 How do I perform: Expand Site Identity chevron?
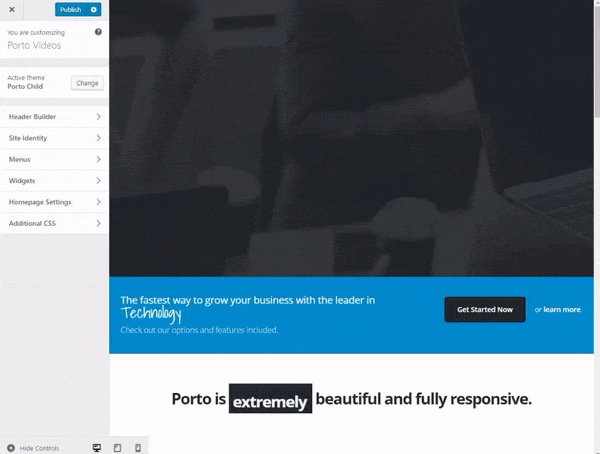click(x=98, y=138)
